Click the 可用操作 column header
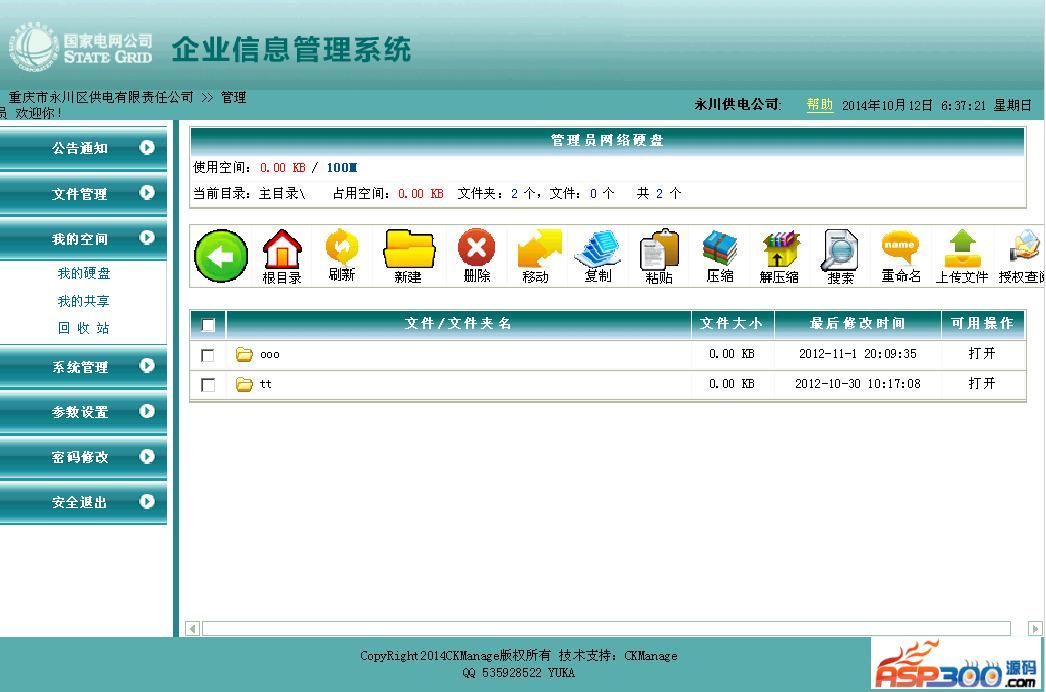The width and height of the screenshot is (1046, 692). (983, 324)
